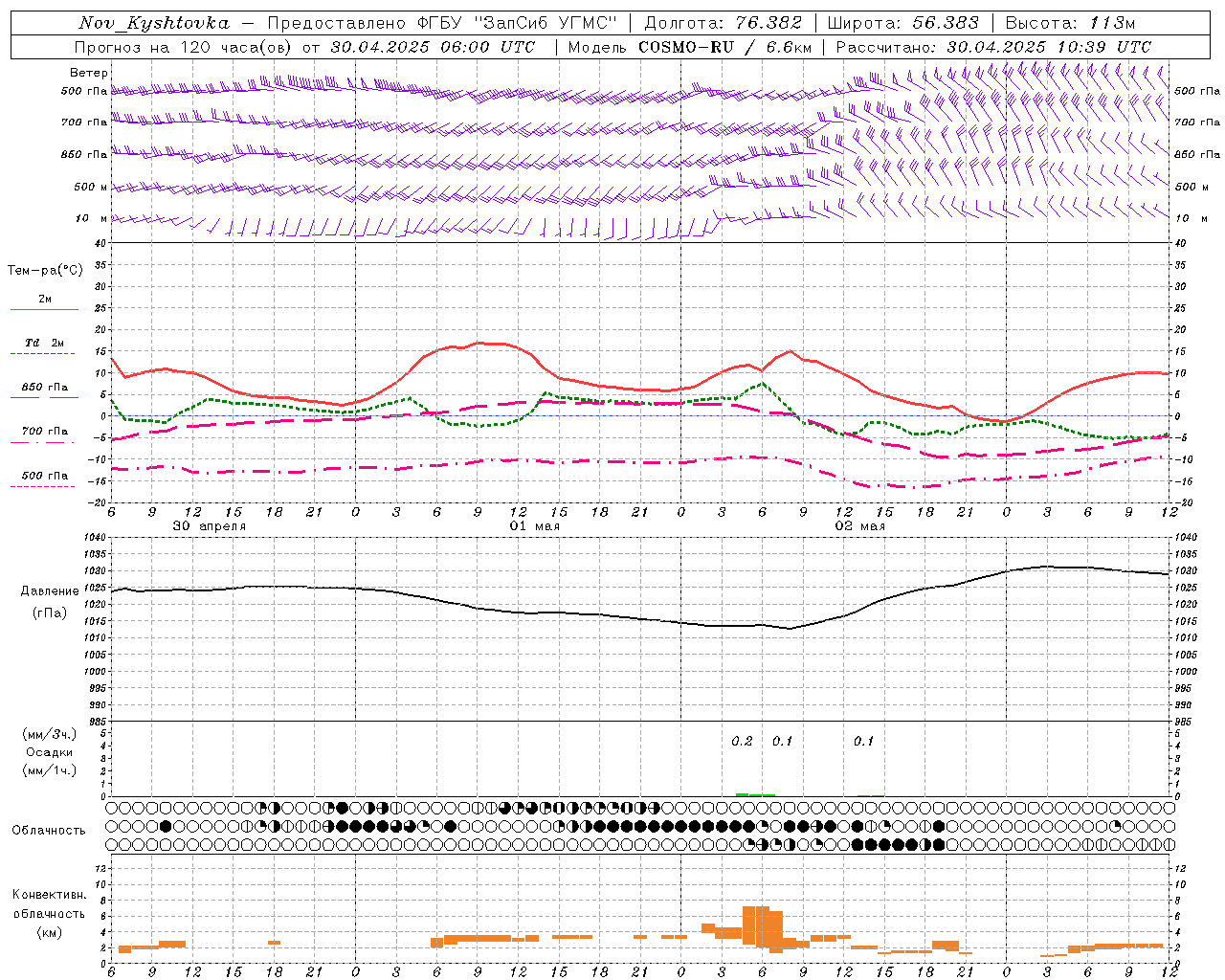Click the '02 мая' date label
1225x980 pixels.
tap(859, 526)
